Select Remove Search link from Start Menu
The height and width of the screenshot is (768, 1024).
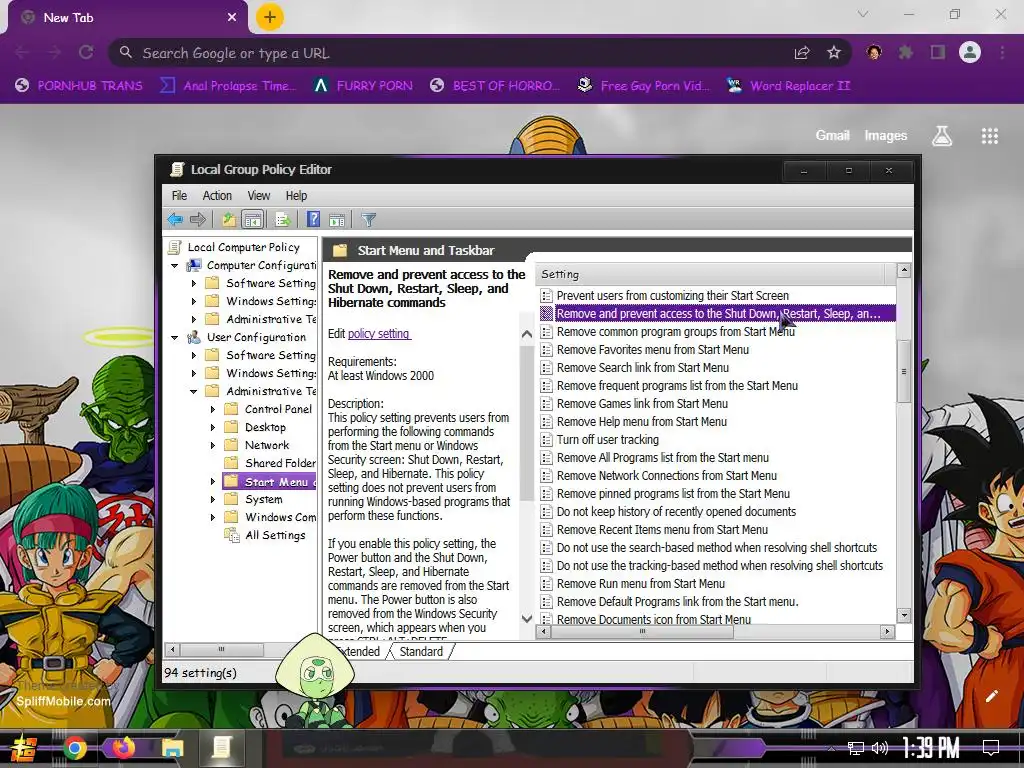(643, 368)
